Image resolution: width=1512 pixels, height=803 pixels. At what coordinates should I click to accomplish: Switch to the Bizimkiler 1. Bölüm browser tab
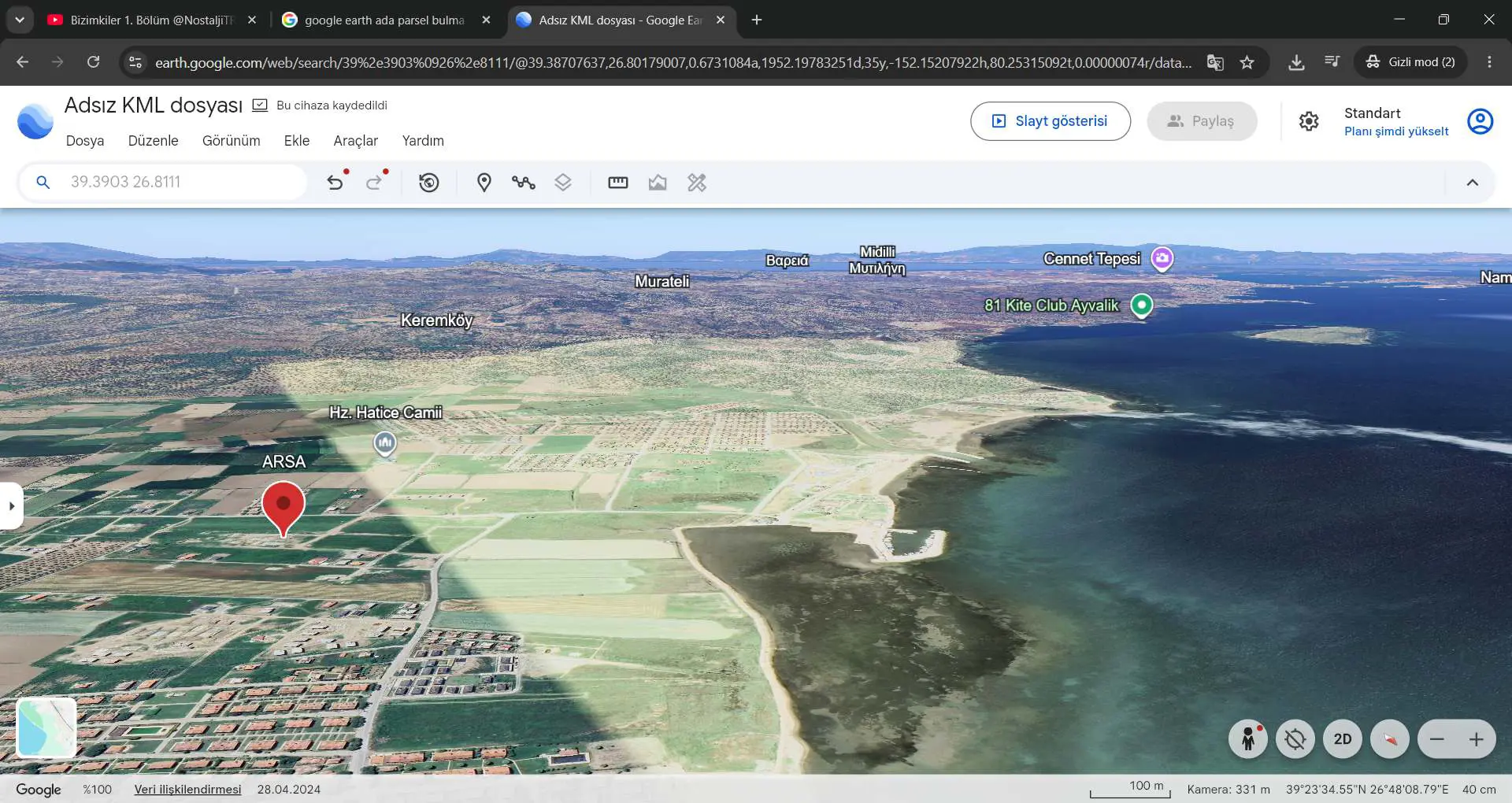point(153,20)
